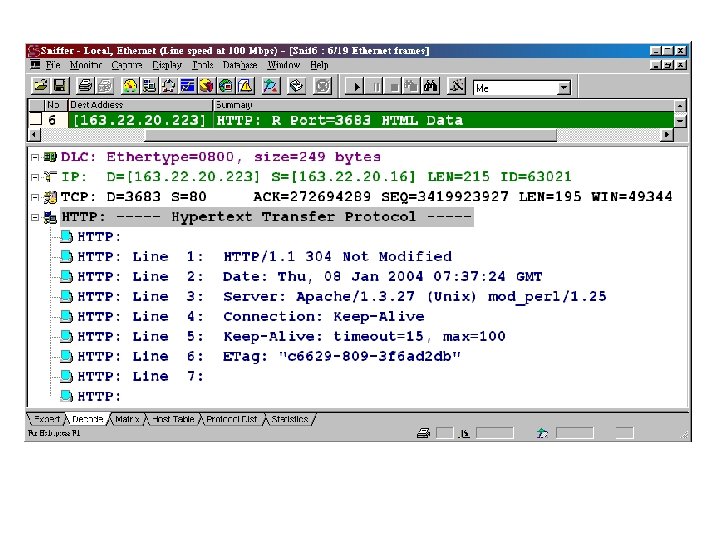Click the grayed Print Preview icon
Screen dimensions: 720x540
coord(105,86)
